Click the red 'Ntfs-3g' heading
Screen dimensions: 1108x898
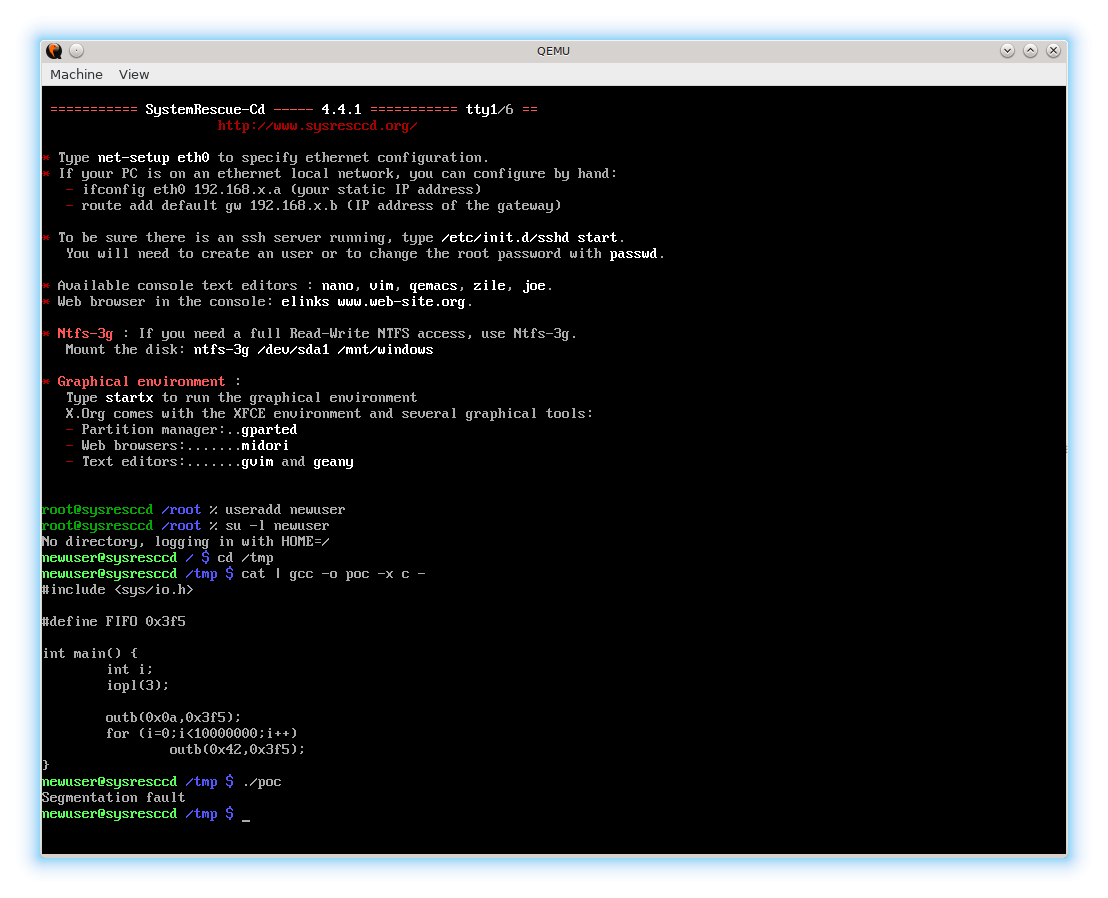85,333
